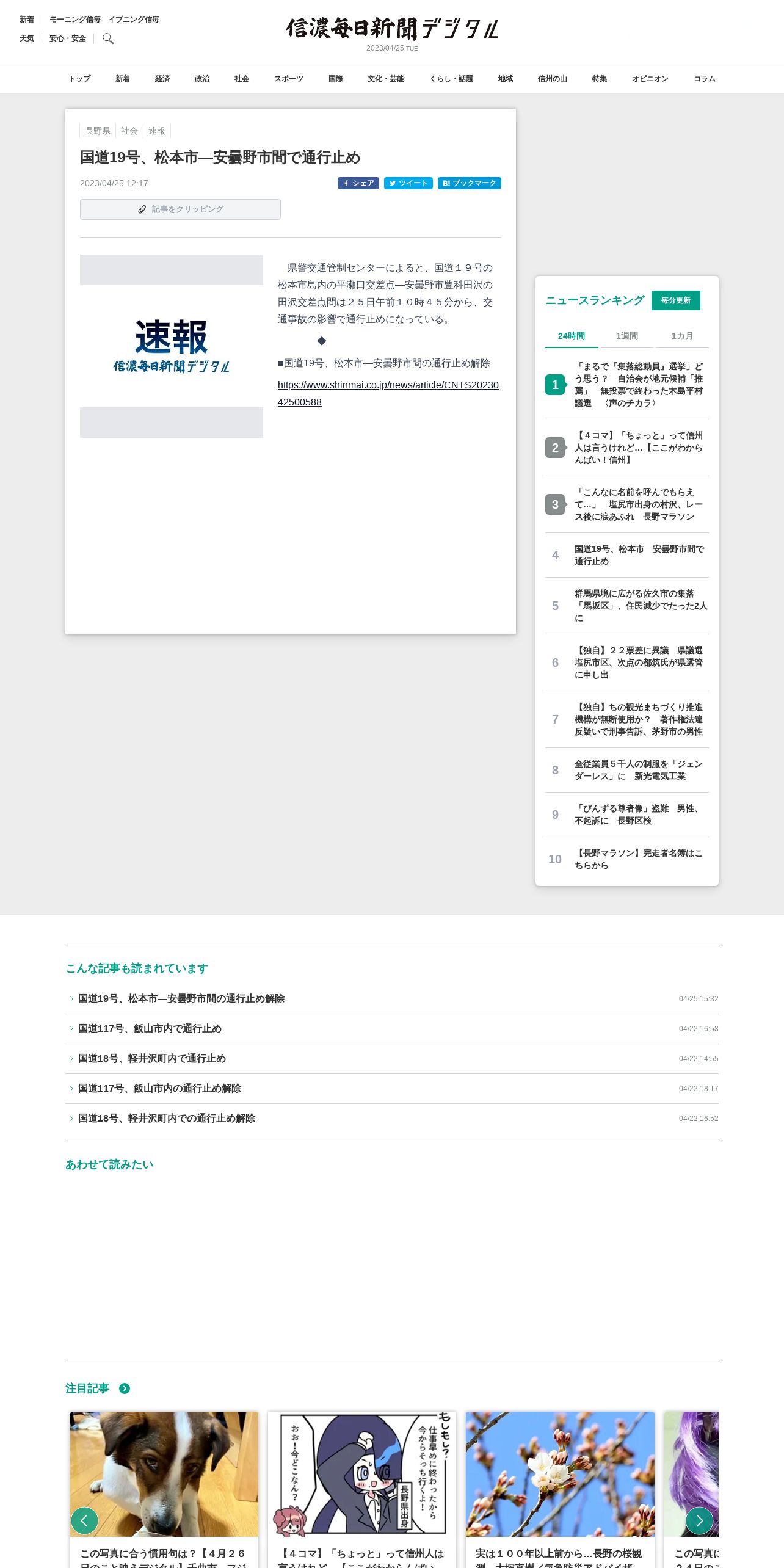Click the 速報 article image

[x=172, y=346]
